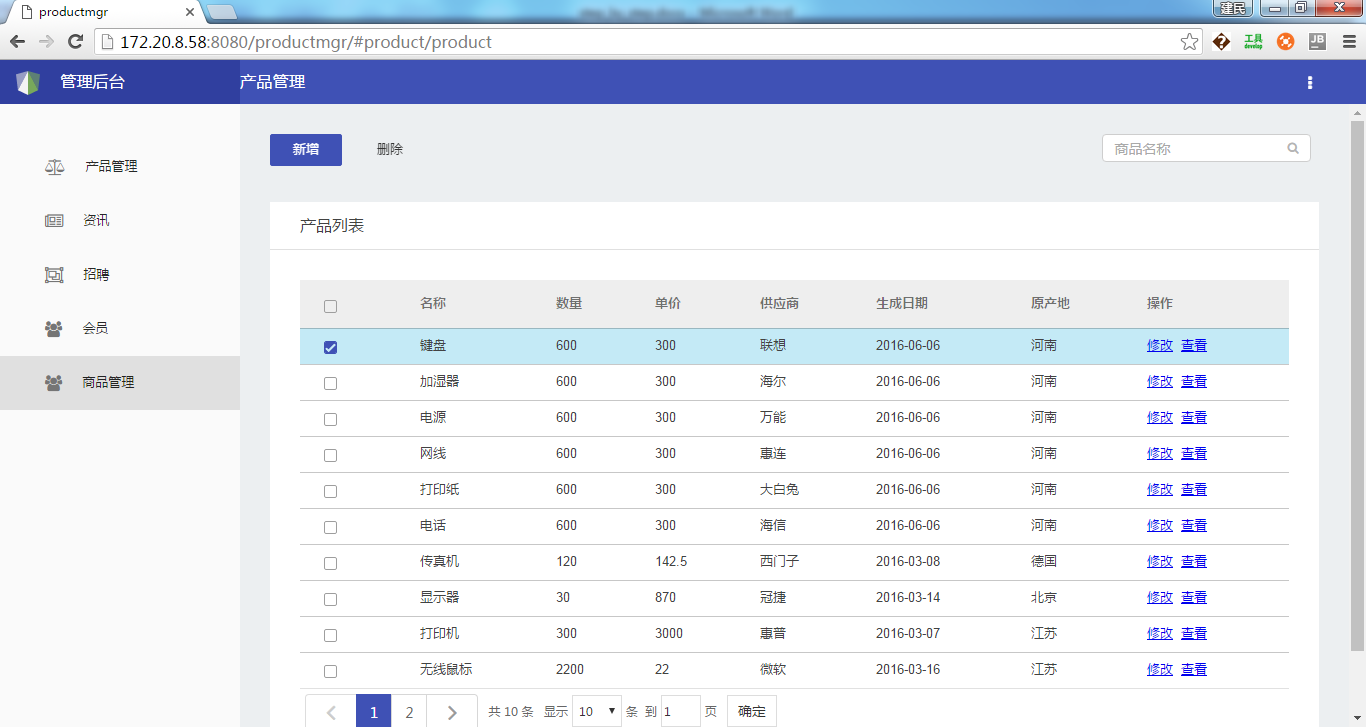The width and height of the screenshot is (1366, 727).
Task: Go to next page using right chevron
Action: click(x=452, y=712)
